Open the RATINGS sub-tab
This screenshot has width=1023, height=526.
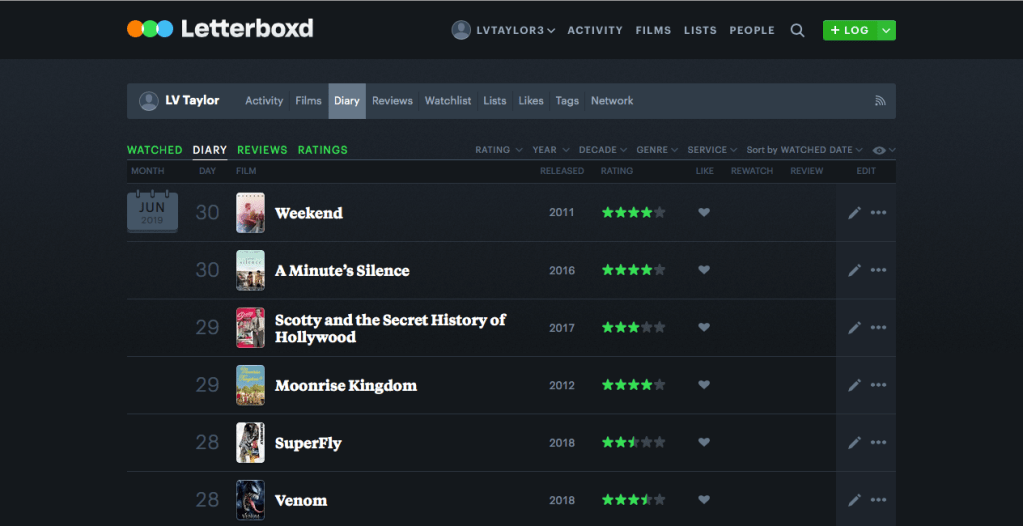pos(322,150)
